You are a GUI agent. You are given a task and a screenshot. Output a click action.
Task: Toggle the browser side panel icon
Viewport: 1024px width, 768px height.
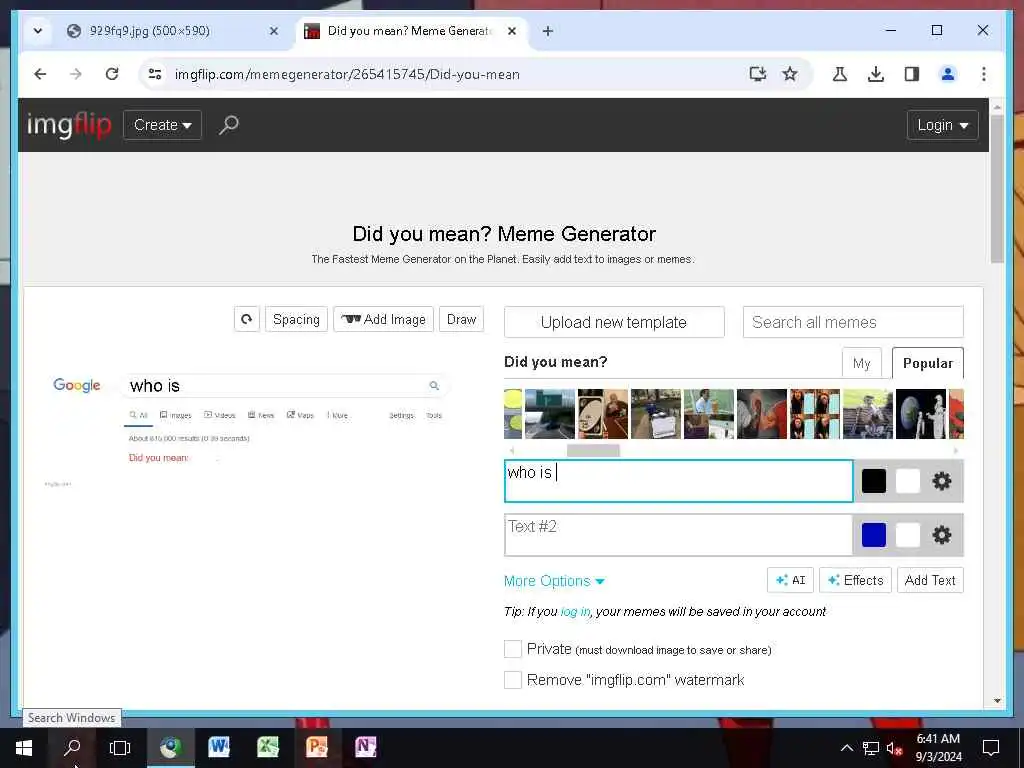tap(912, 74)
